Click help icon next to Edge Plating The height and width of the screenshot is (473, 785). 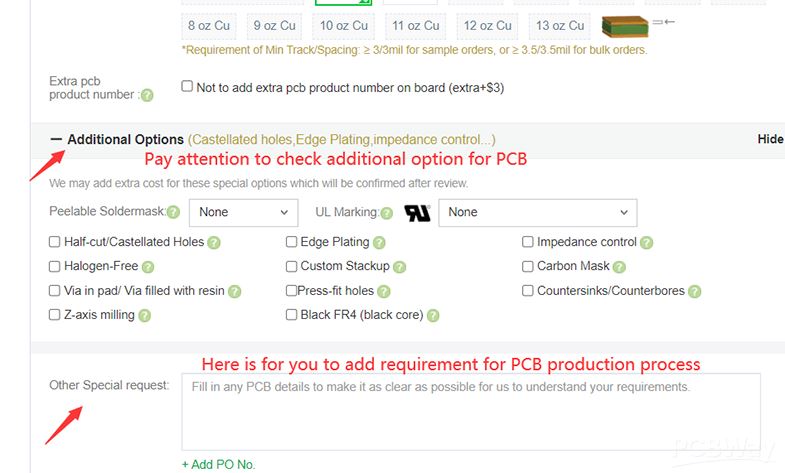click(380, 243)
